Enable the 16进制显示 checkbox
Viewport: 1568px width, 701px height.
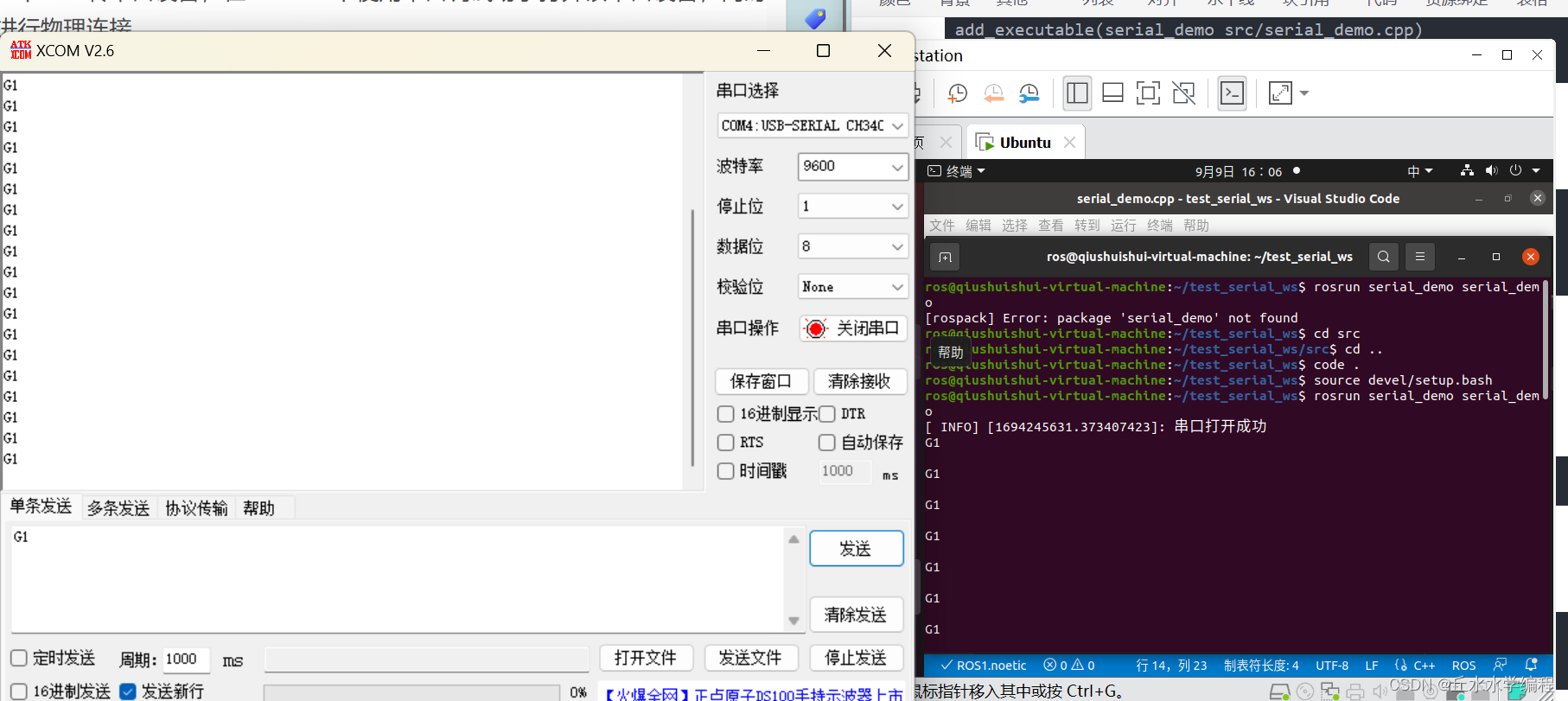click(726, 414)
